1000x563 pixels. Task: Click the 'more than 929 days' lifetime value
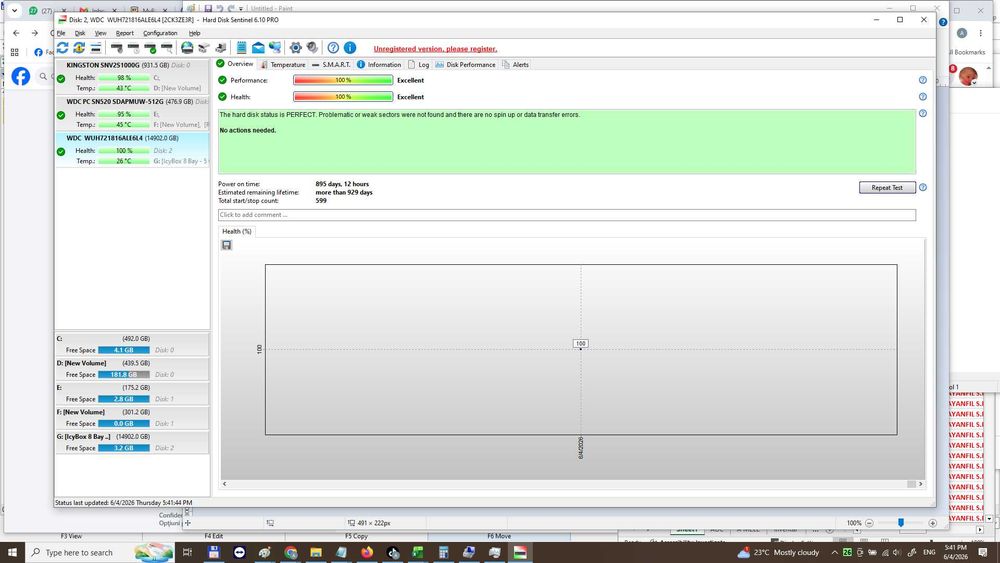coord(344,192)
